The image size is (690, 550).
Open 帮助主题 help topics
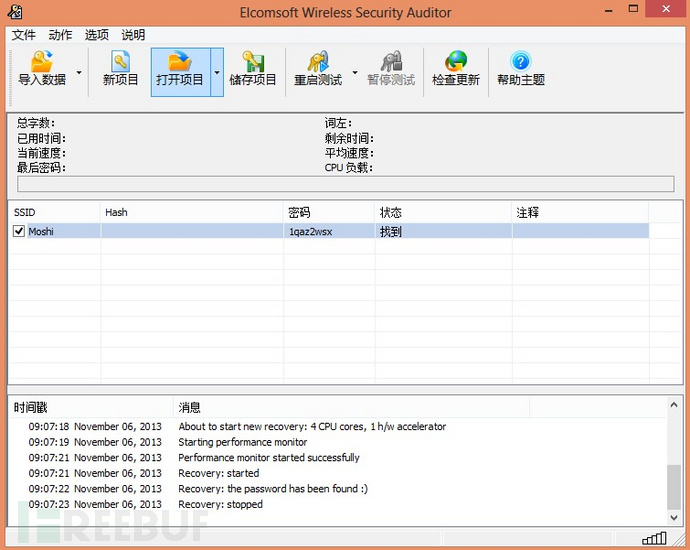coord(521,68)
